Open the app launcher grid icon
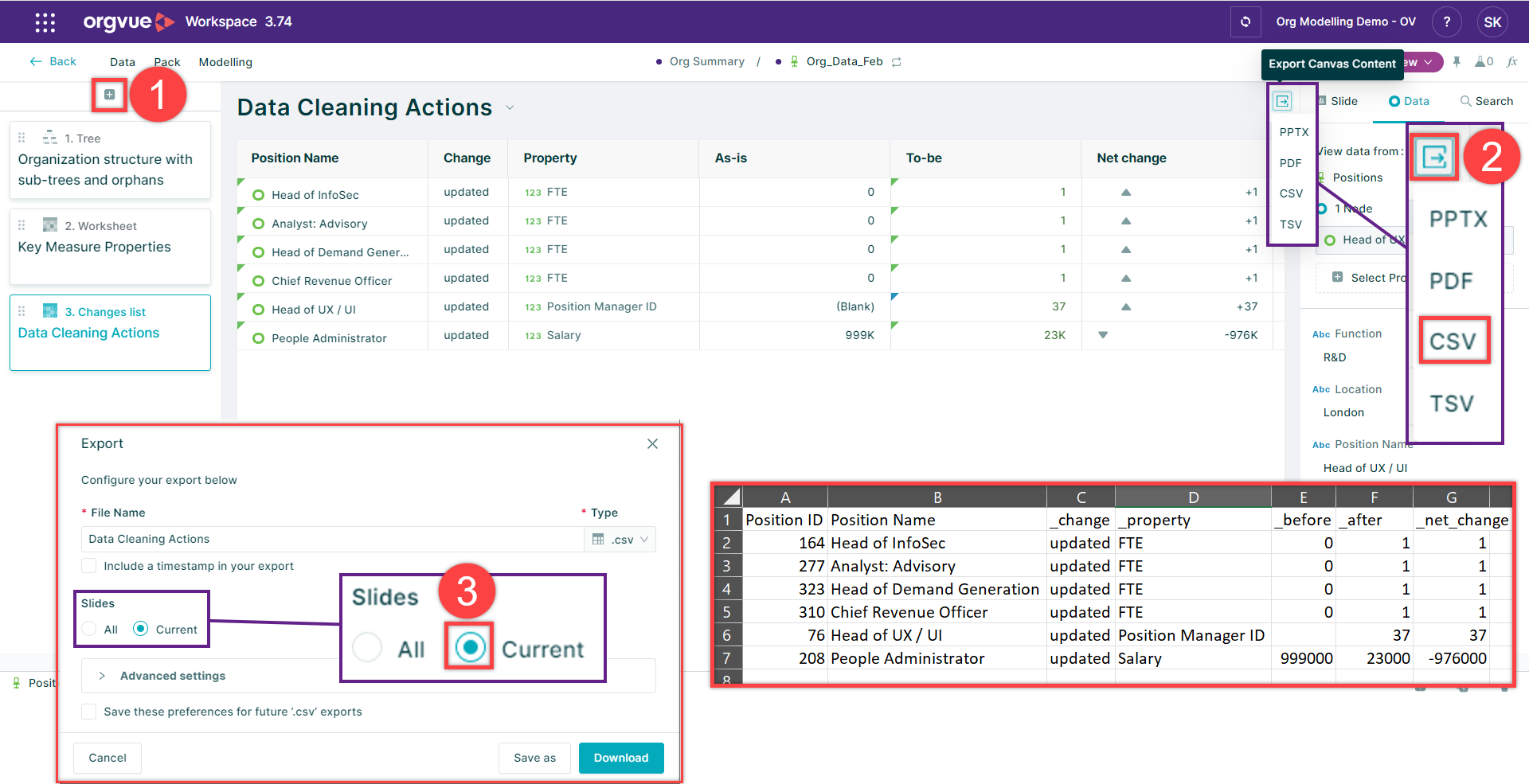The image size is (1529, 784). point(45,22)
